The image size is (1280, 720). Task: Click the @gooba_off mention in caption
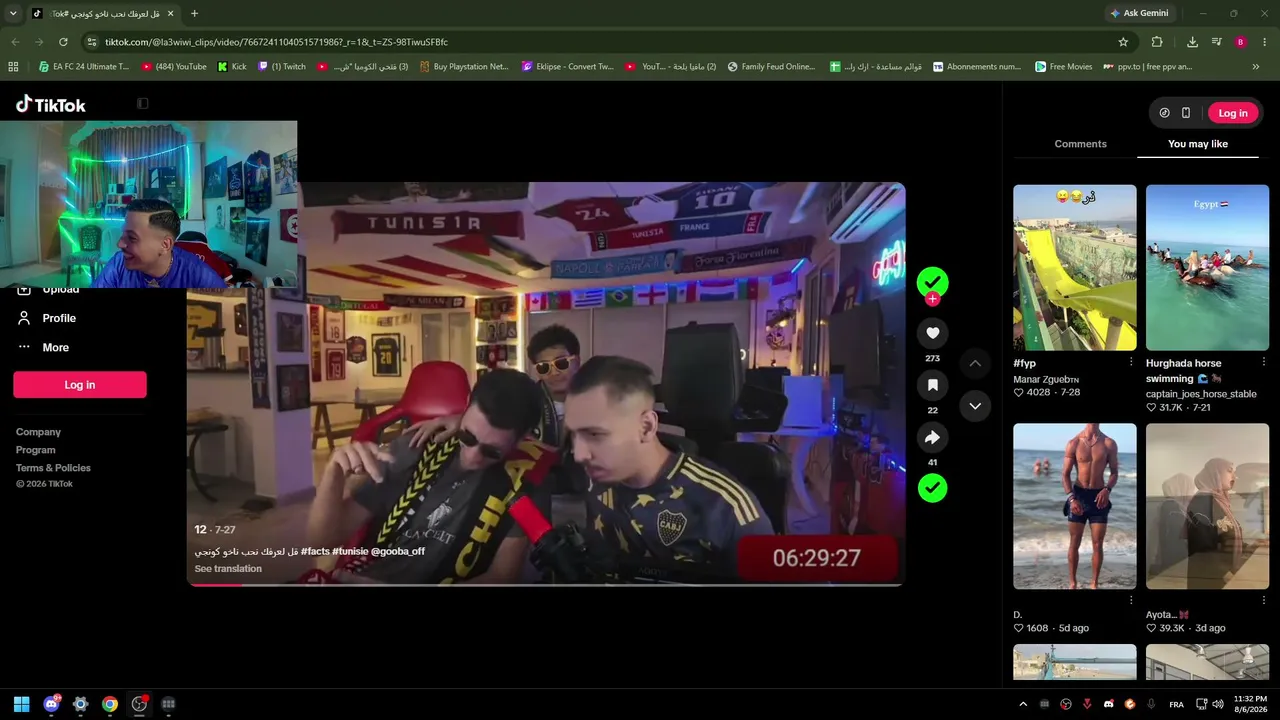coord(398,551)
